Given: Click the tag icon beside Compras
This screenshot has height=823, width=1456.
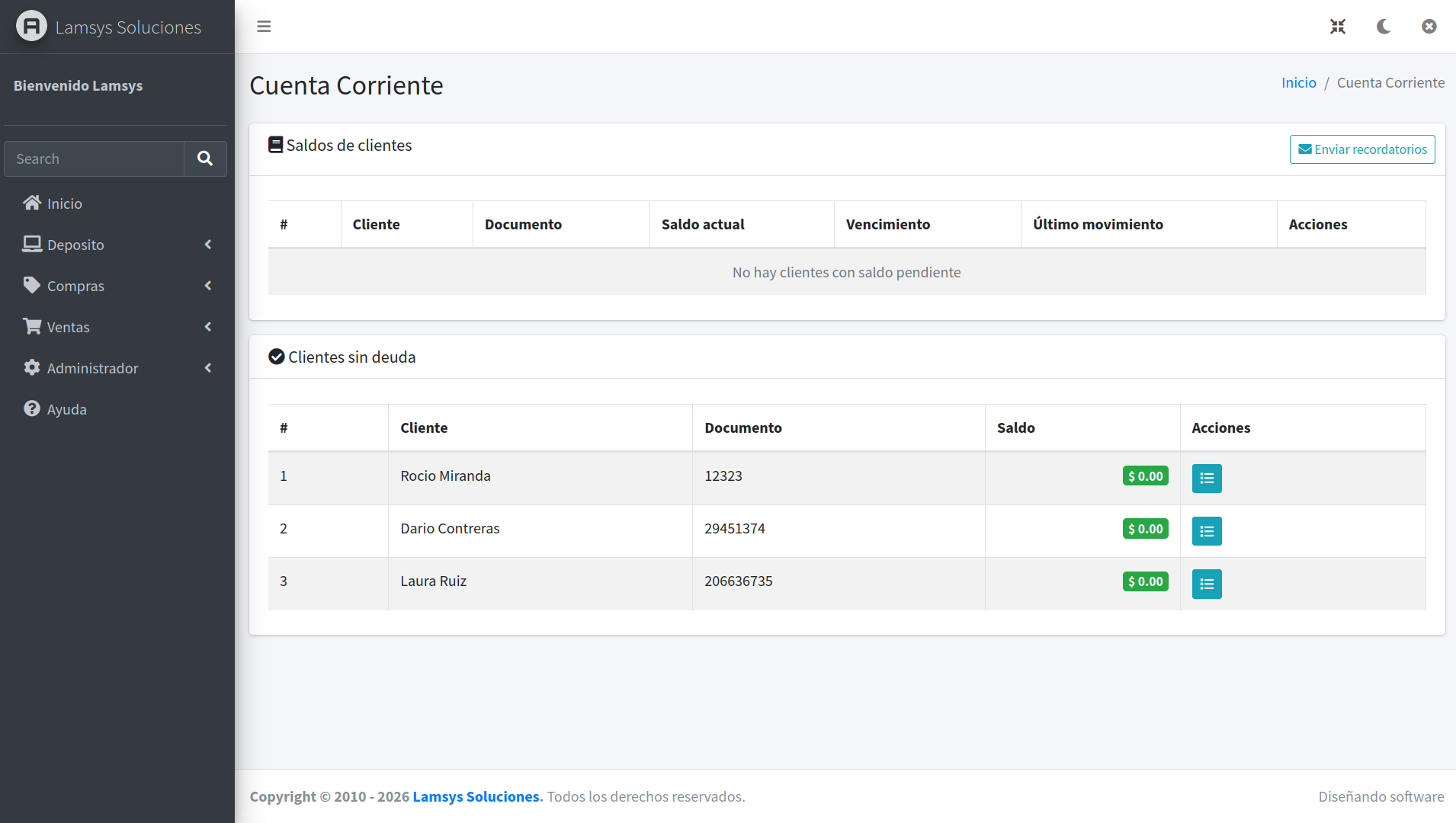Looking at the screenshot, I should coord(32,285).
